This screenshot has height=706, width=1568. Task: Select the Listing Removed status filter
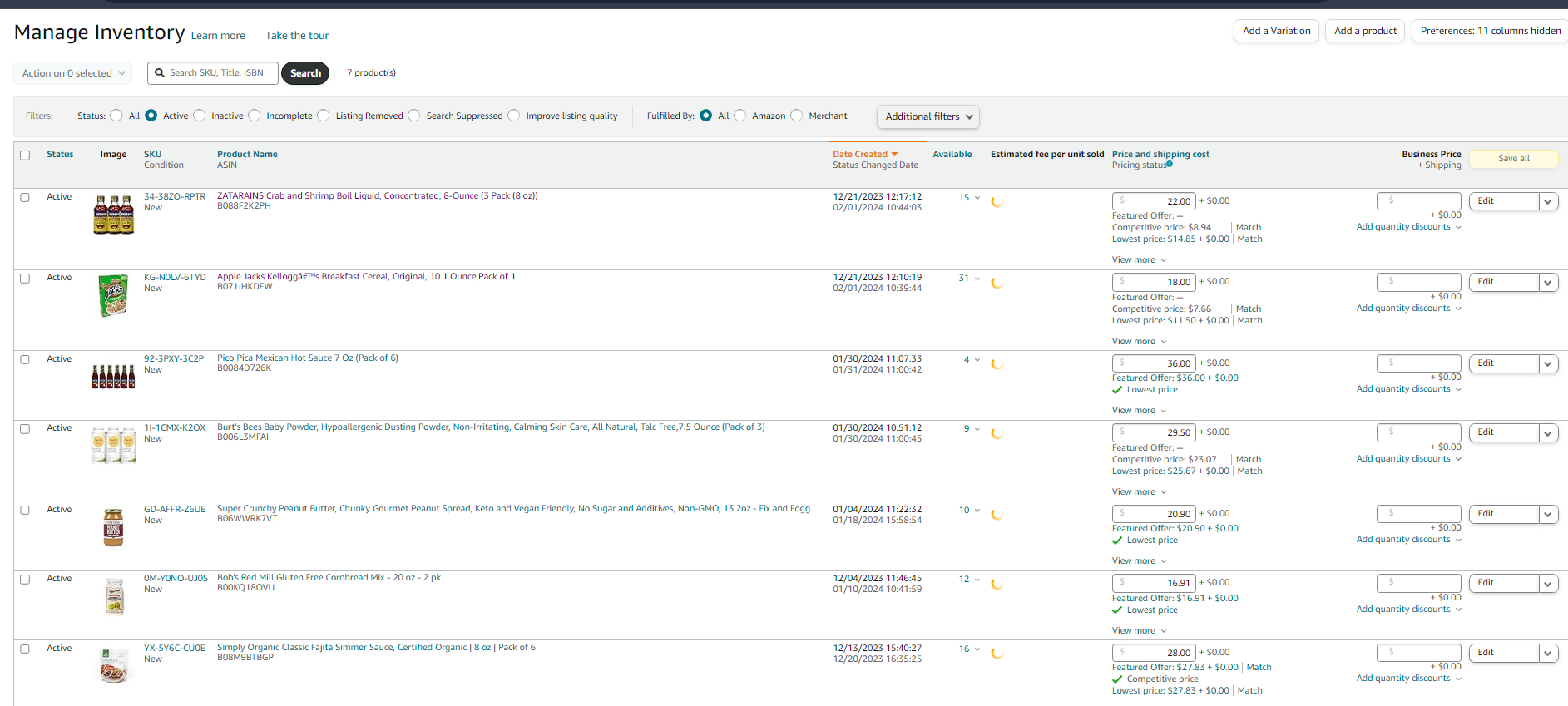(x=324, y=116)
